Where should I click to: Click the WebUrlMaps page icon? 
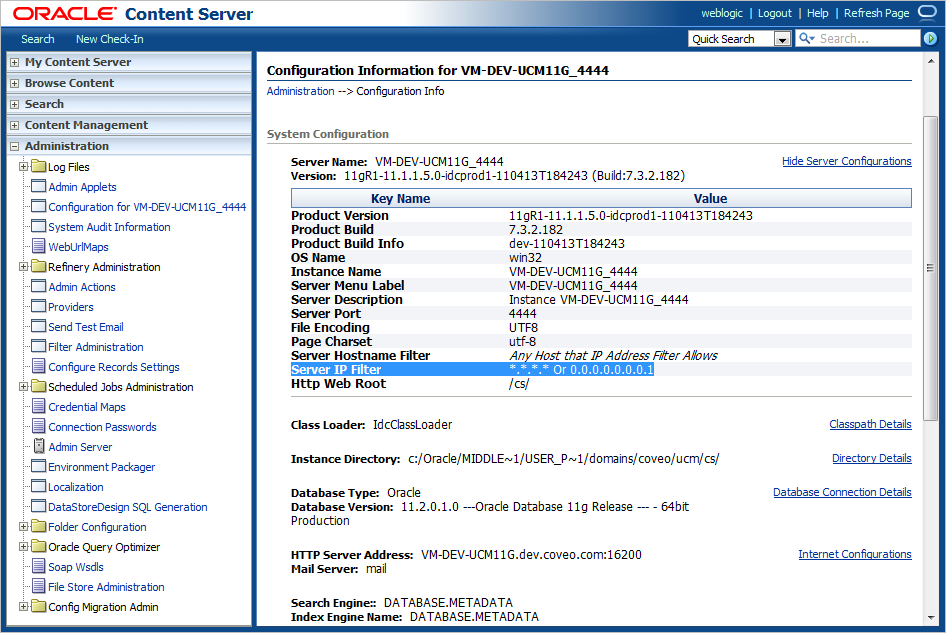coord(39,247)
